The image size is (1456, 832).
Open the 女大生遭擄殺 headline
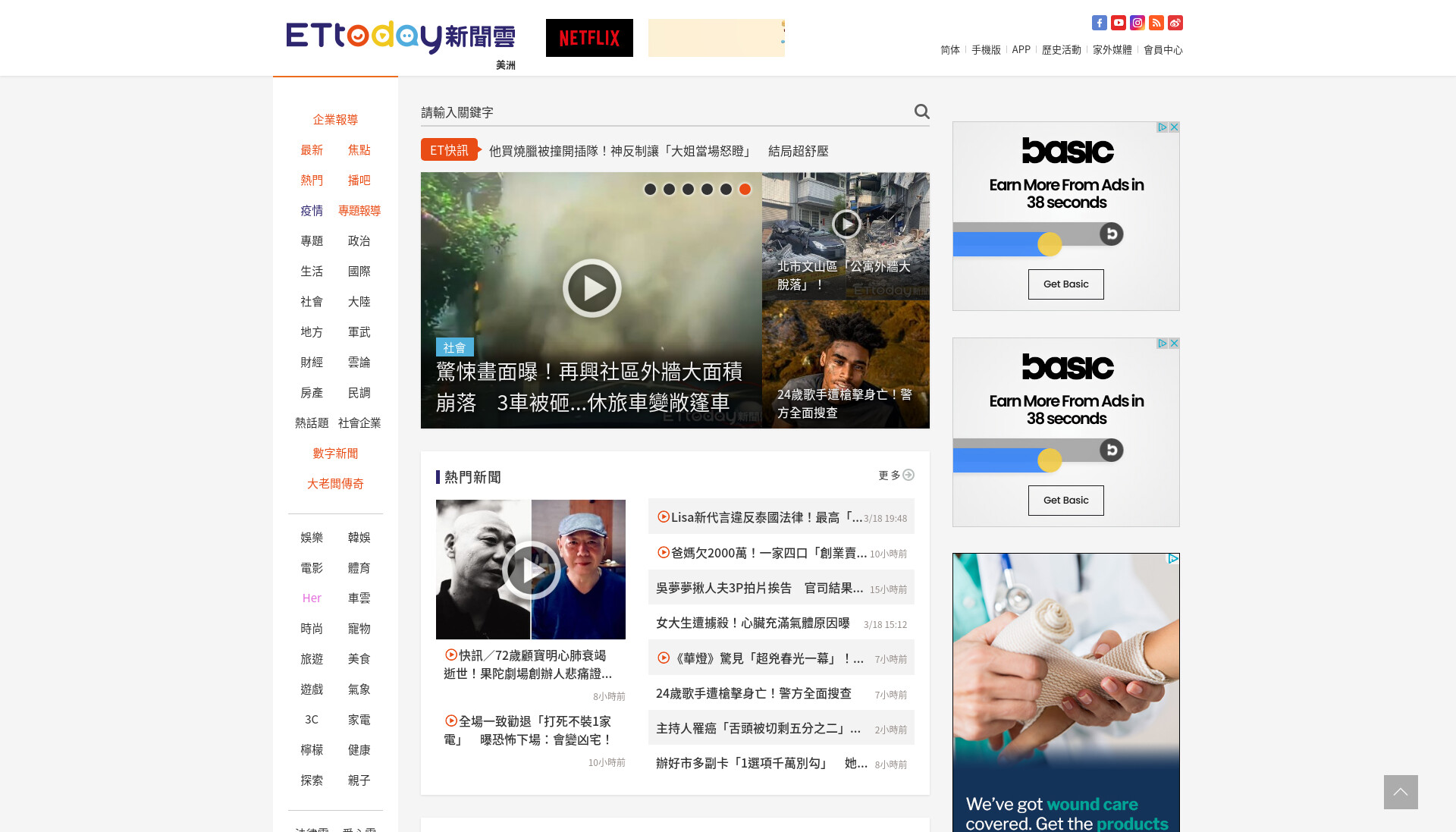(752, 623)
